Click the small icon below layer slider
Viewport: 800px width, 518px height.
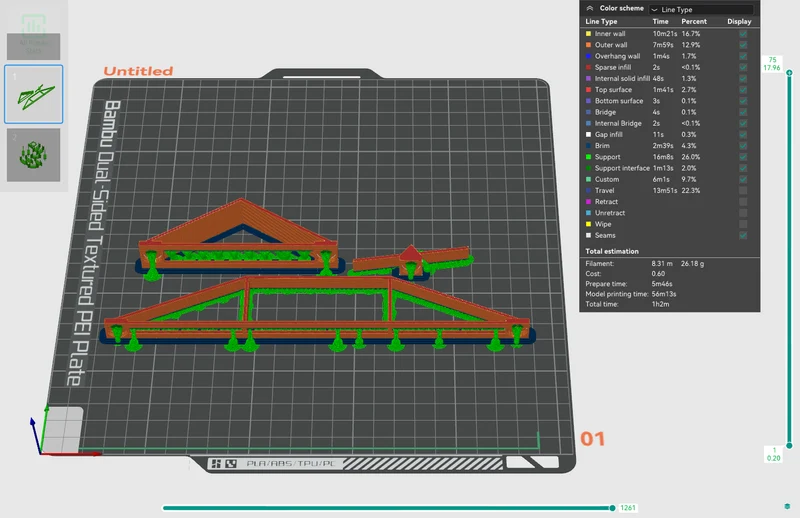(x=787, y=506)
